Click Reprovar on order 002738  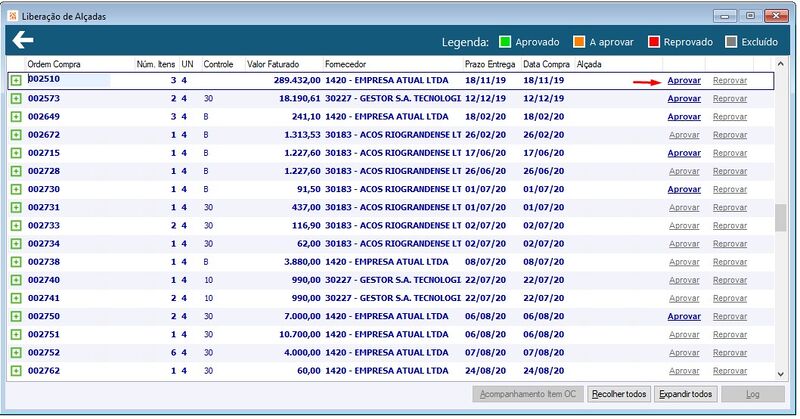tap(730, 262)
